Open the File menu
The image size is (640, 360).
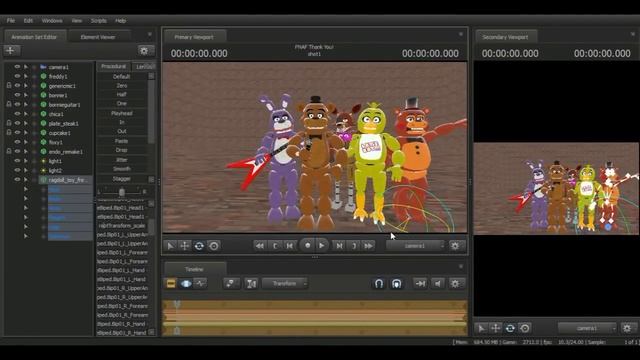click(11, 20)
